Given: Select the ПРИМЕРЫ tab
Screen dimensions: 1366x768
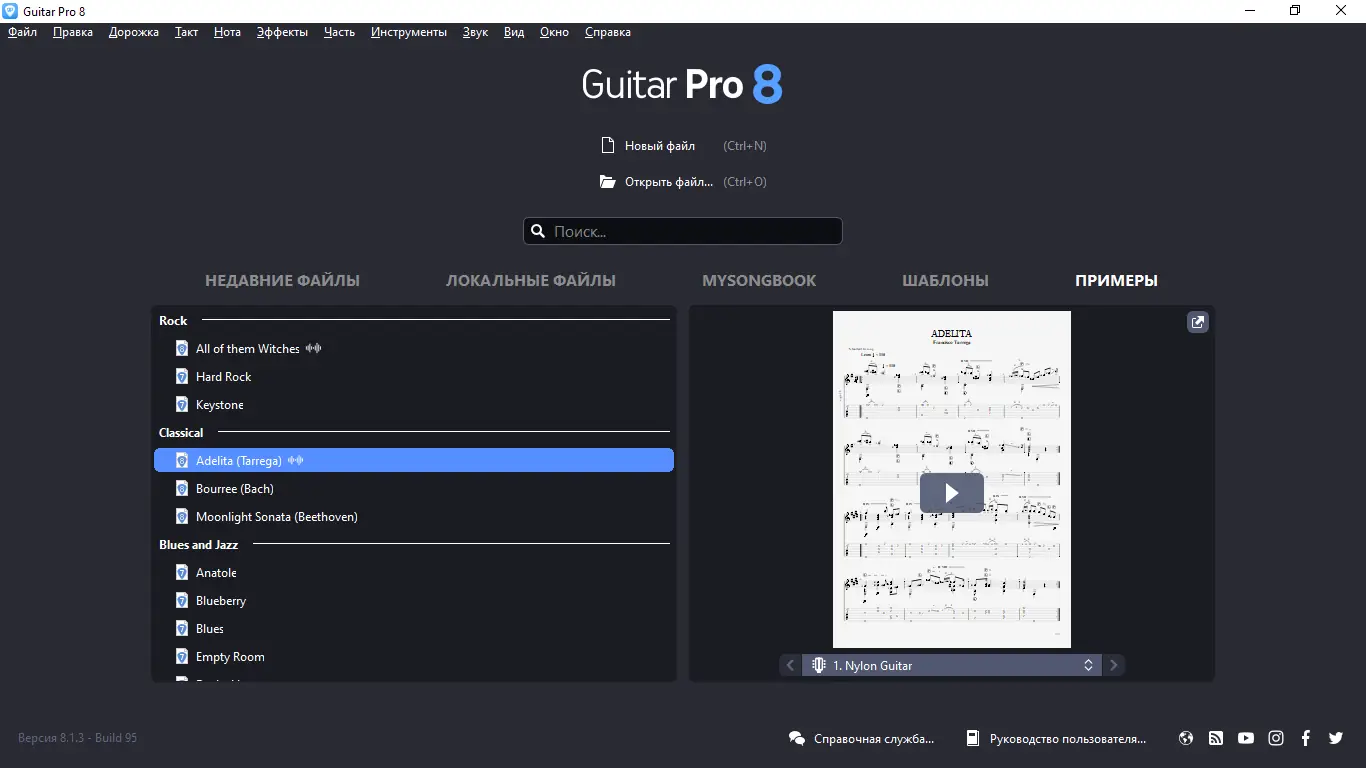Looking at the screenshot, I should pyautogui.click(x=1116, y=281).
